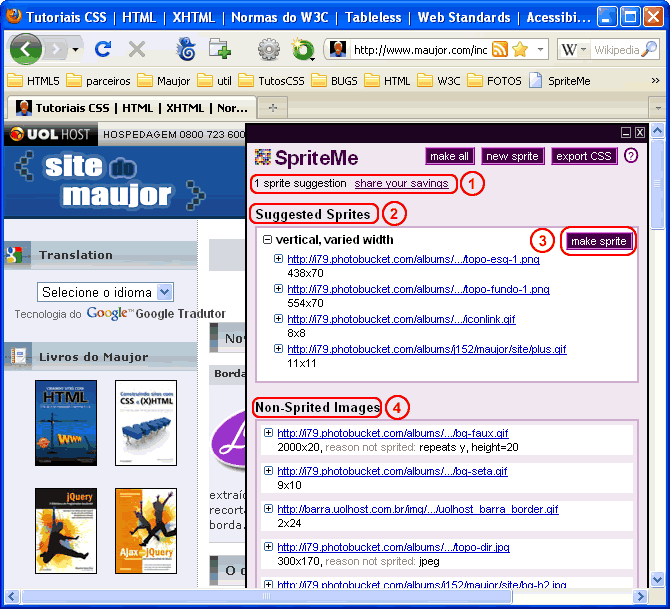
Task: Click the 'export CSS' button
Action: [583, 156]
